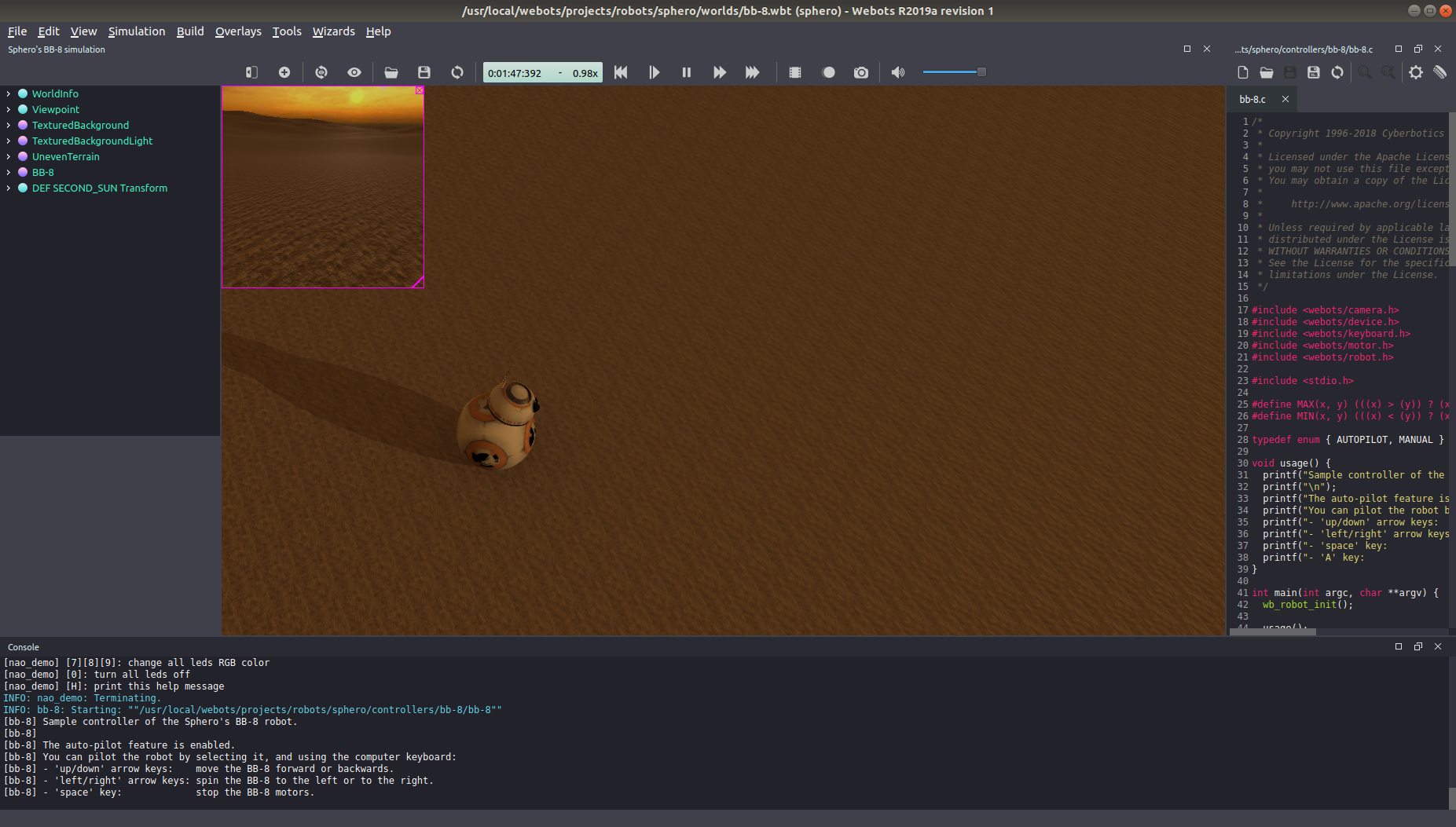
Task: Select BB-8 in scene tree
Action: pyautogui.click(x=43, y=172)
